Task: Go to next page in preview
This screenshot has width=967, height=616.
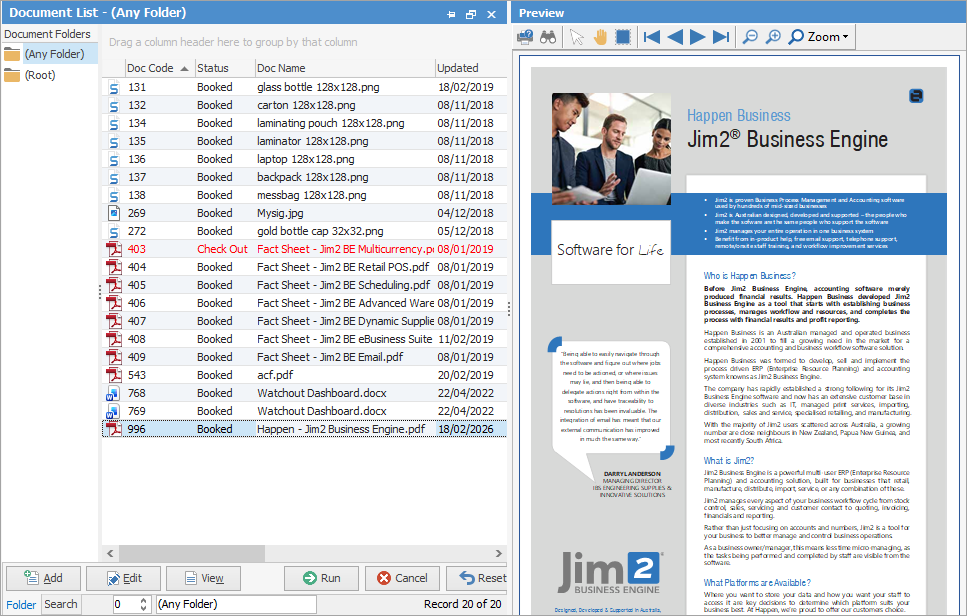Action: click(x=697, y=37)
